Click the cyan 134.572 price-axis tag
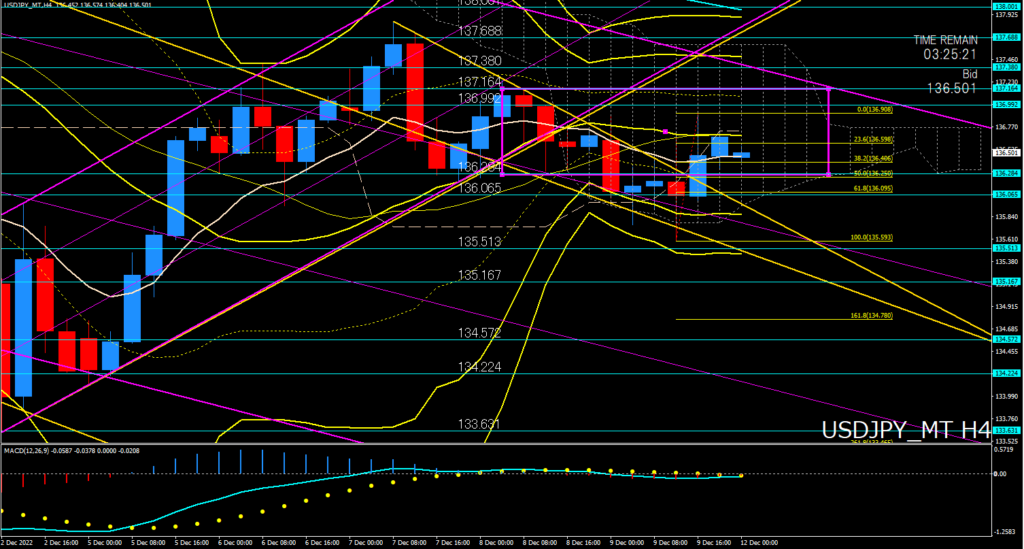Screen dimensions: 1024x549 click(x=1006, y=339)
